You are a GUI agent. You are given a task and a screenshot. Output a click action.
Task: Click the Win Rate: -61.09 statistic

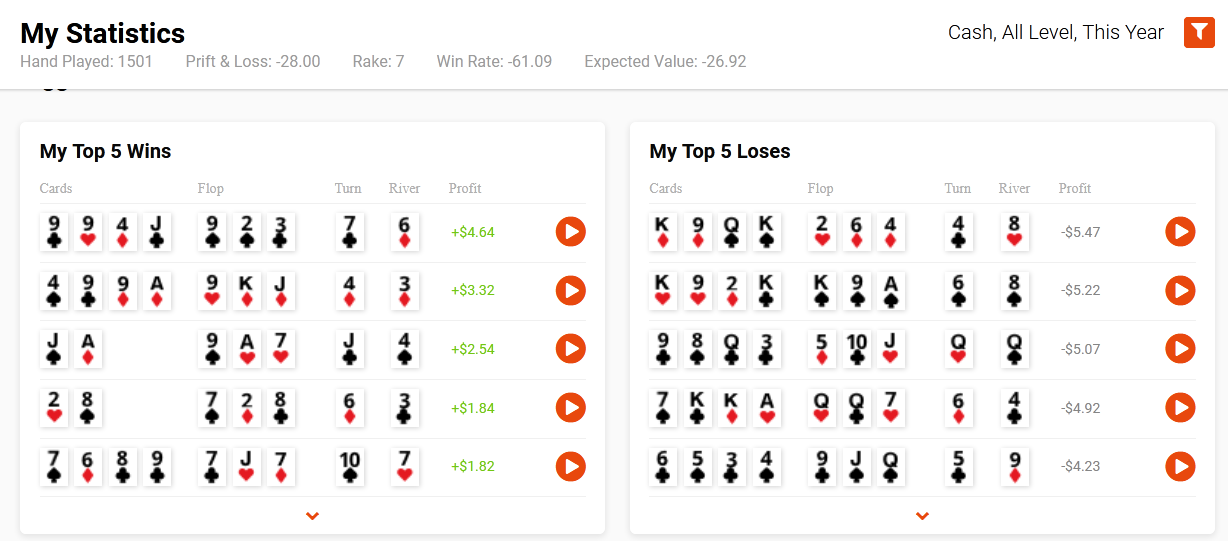click(x=494, y=62)
